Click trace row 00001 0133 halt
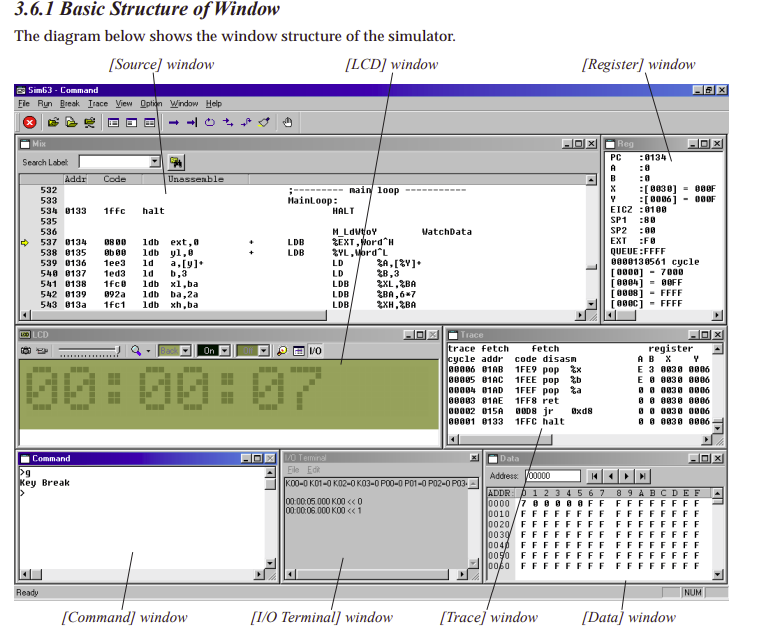This screenshot has width=763, height=629. pyautogui.click(x=579, y=422)
